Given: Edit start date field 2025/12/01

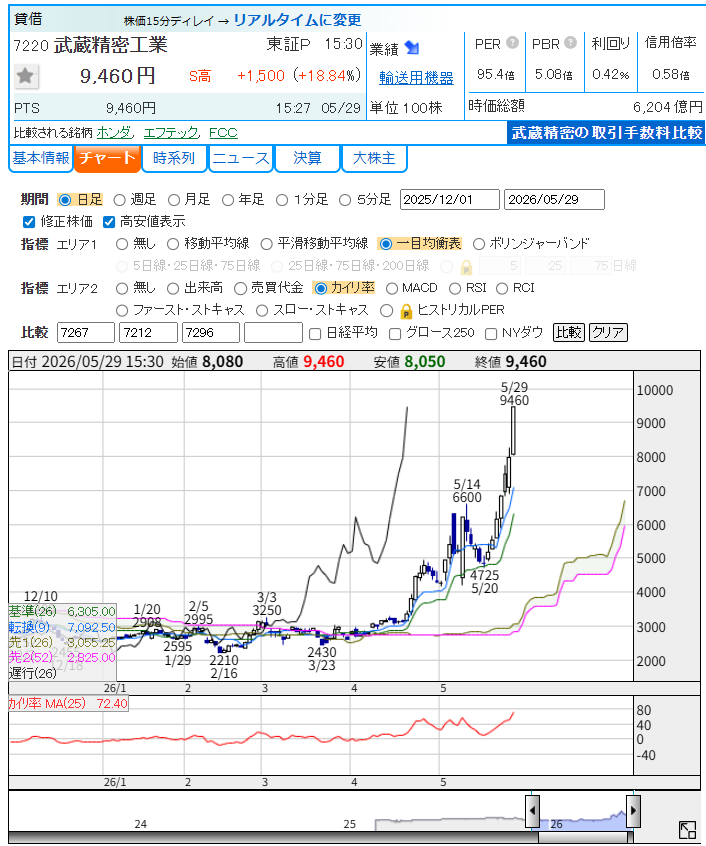Looking at the screenshot, I should (x=450, y=200).
